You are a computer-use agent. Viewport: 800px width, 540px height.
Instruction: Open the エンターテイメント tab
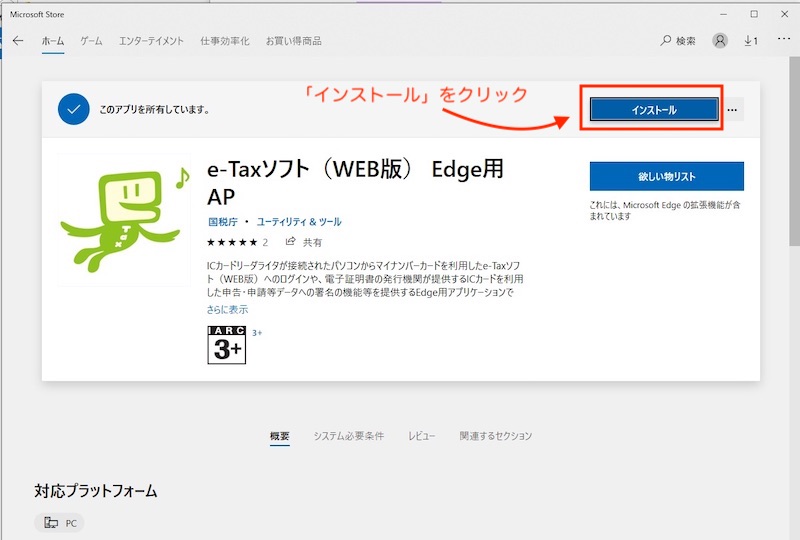[x=151, y=41]
